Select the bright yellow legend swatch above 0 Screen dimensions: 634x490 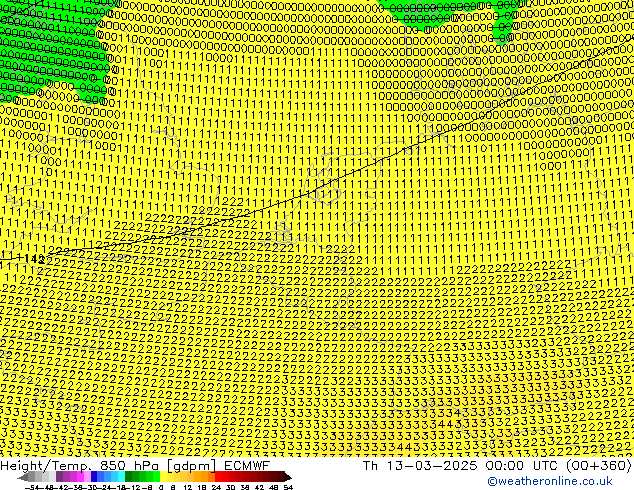[x=163, y=476]
